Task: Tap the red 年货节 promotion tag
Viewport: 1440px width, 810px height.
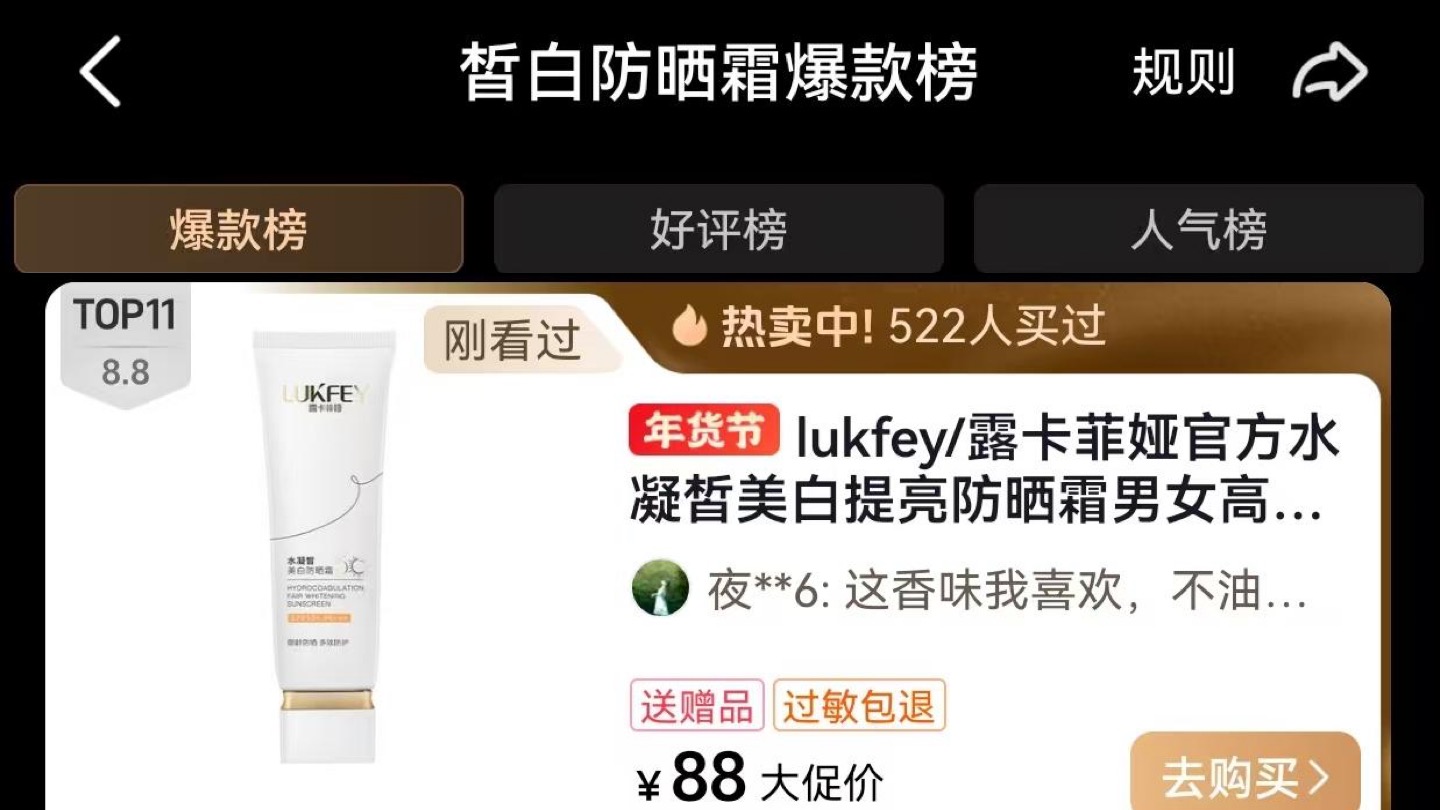Action: pyautogui.click(x=704, y=431)
